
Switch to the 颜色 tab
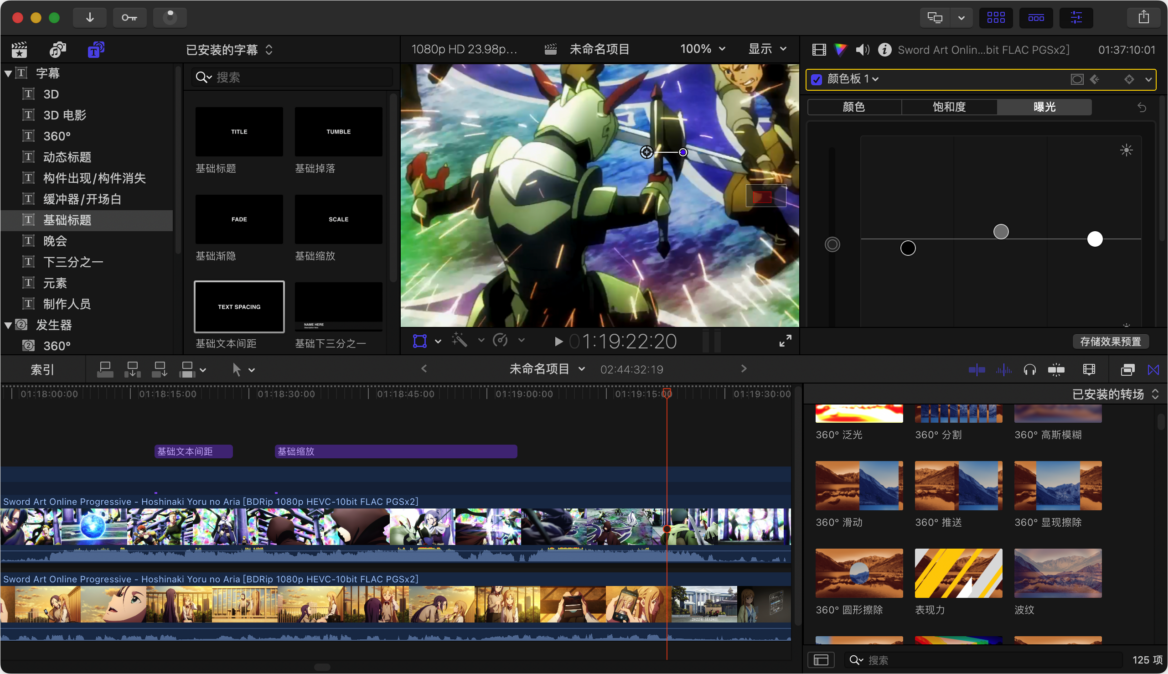(854, 107)
